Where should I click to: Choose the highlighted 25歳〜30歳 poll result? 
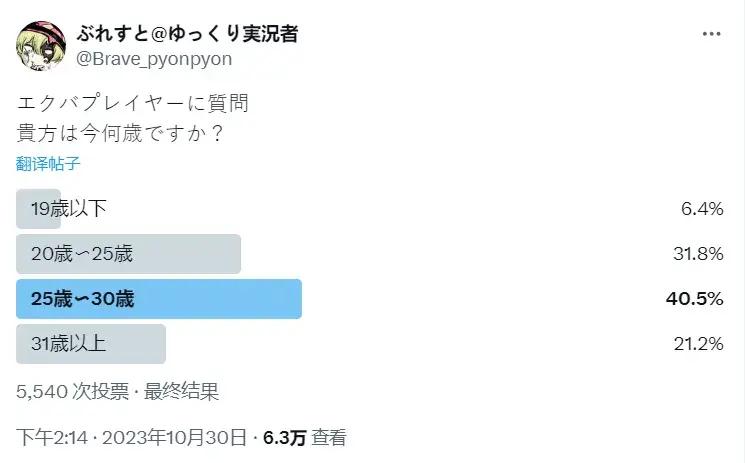tap(159, 299)
